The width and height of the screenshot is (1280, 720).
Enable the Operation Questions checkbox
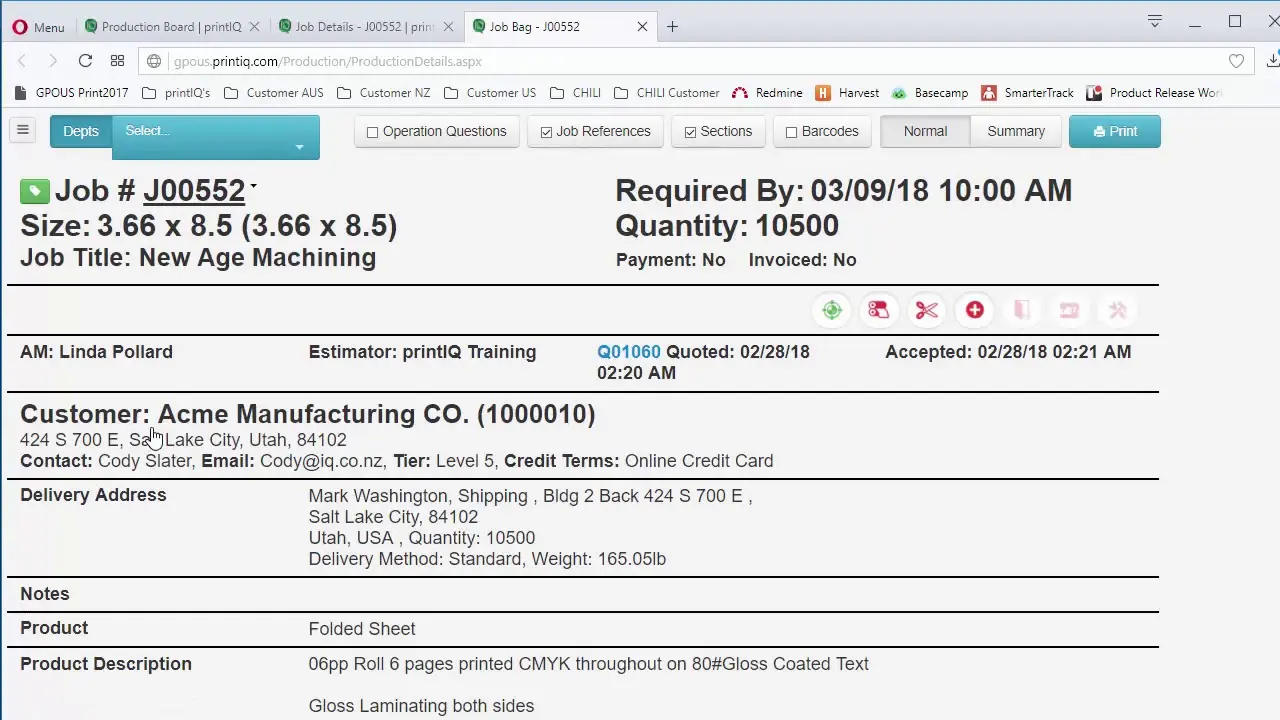point(372,132)
